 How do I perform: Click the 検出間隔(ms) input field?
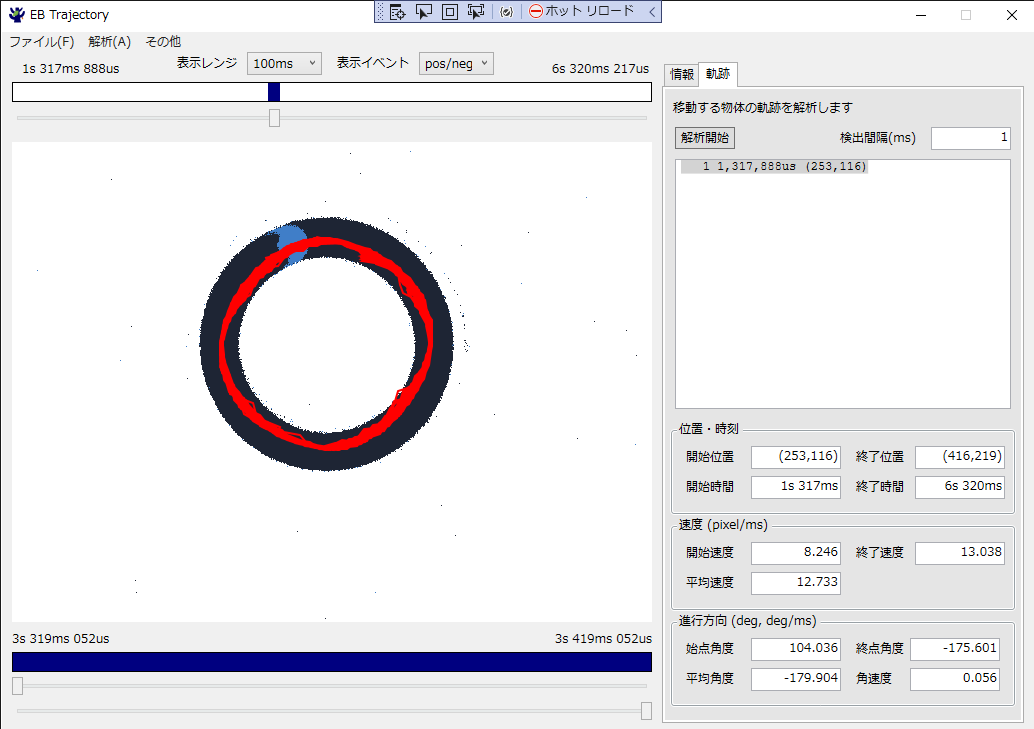971,137
